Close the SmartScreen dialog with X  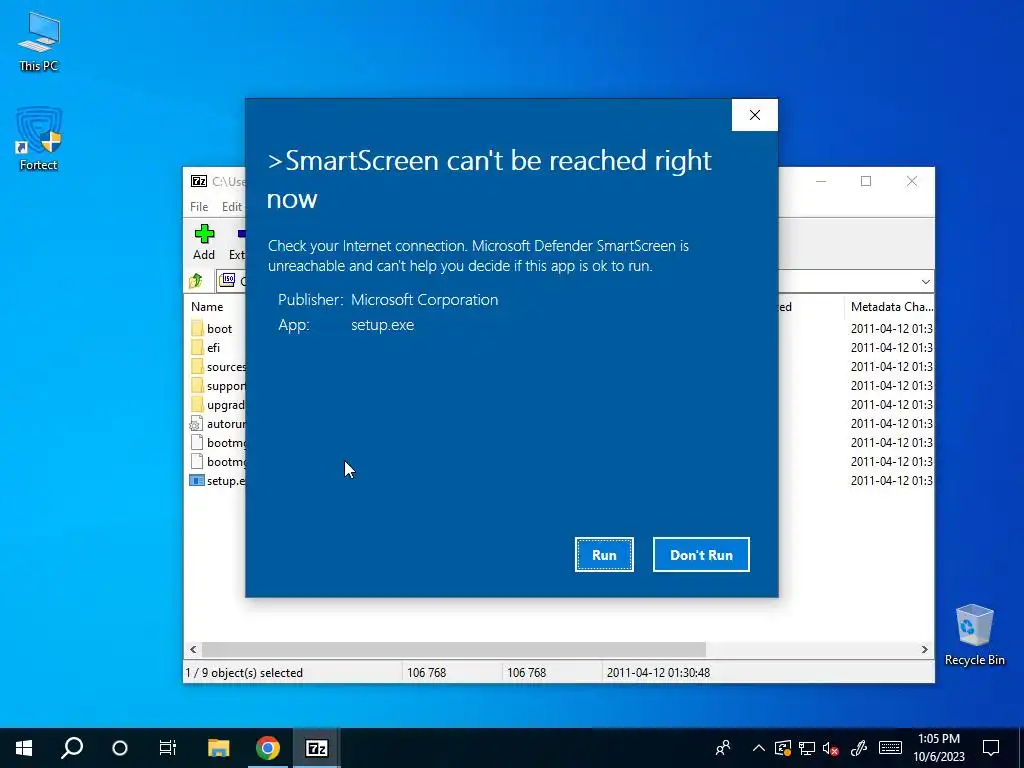click(x=755, y=115)
